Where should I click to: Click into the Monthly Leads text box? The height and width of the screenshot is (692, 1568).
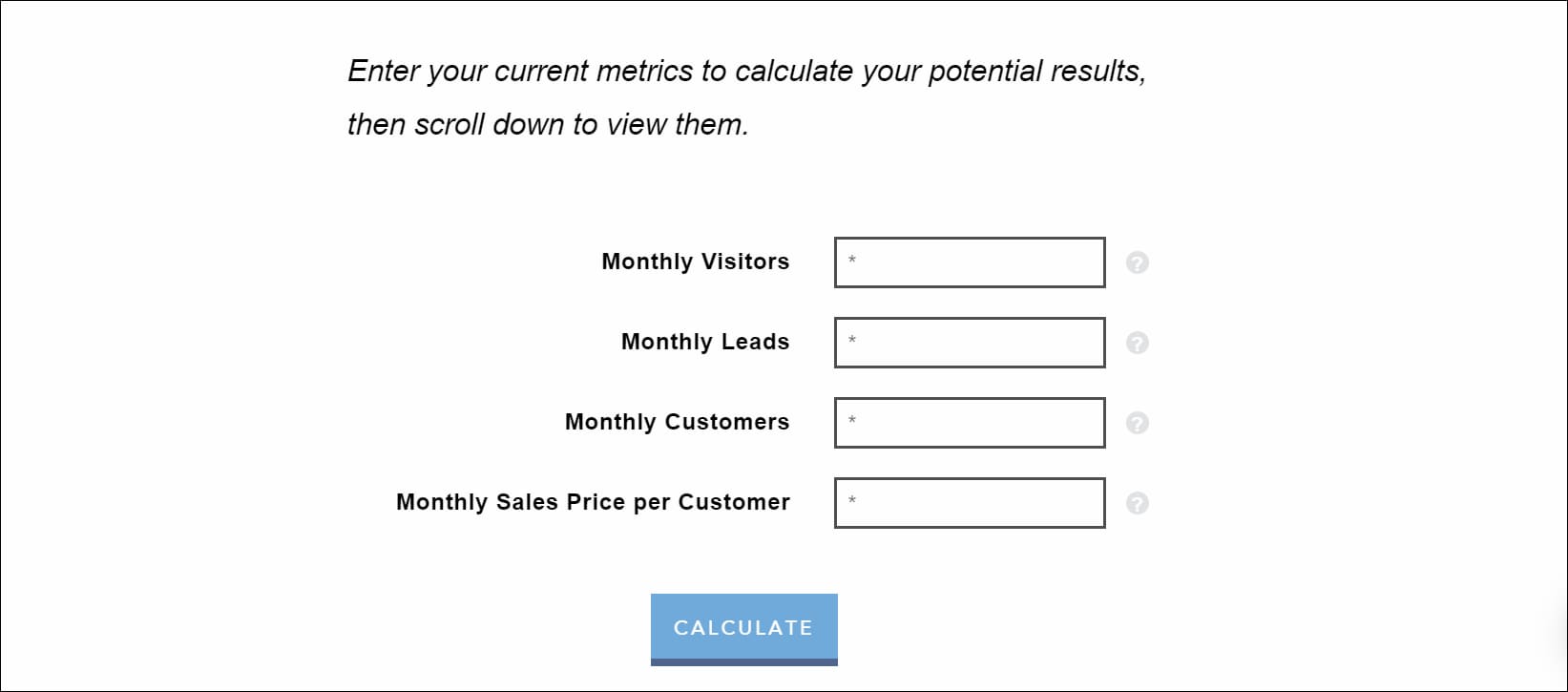(970, 343)
